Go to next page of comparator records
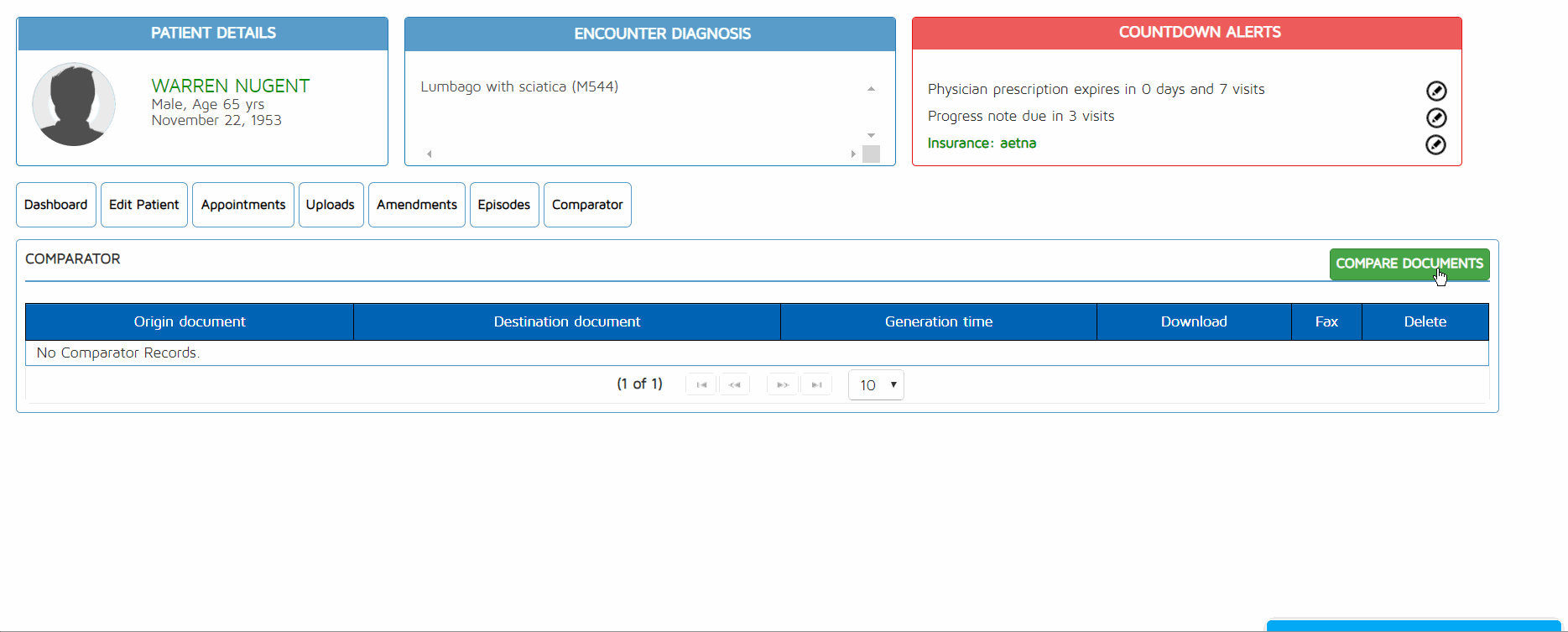The image size is (1568, 632). [782, 384]
